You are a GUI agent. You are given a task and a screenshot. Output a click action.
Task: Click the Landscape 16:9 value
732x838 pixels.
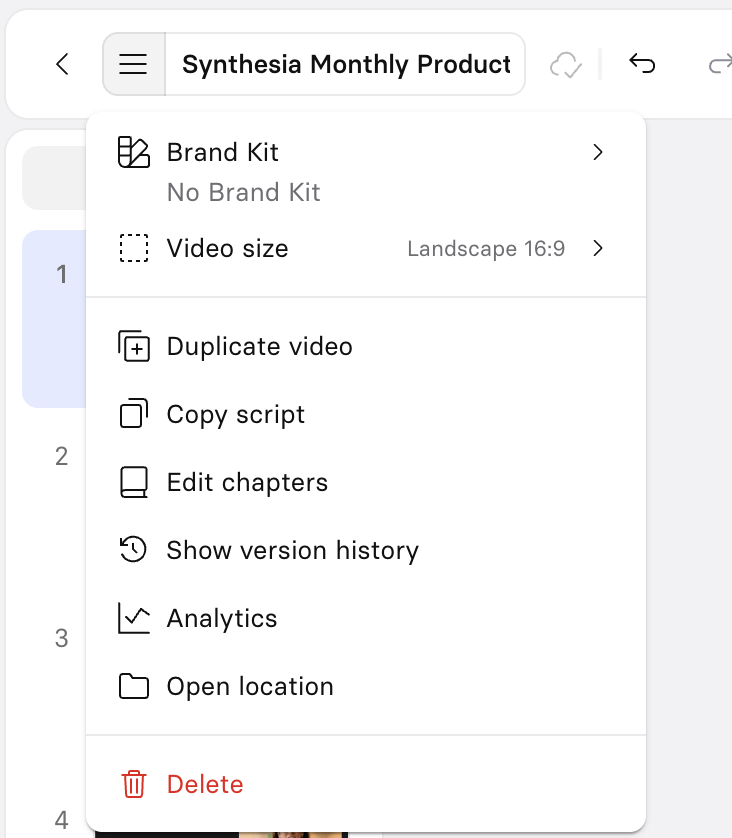pyautogui.click(x=486, y=249)
